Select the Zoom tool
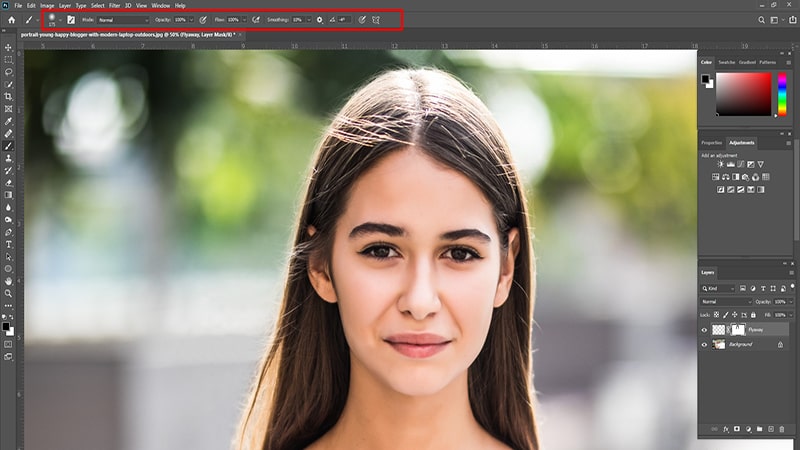This screenshot has height=450, width=800. click(8, 293)
